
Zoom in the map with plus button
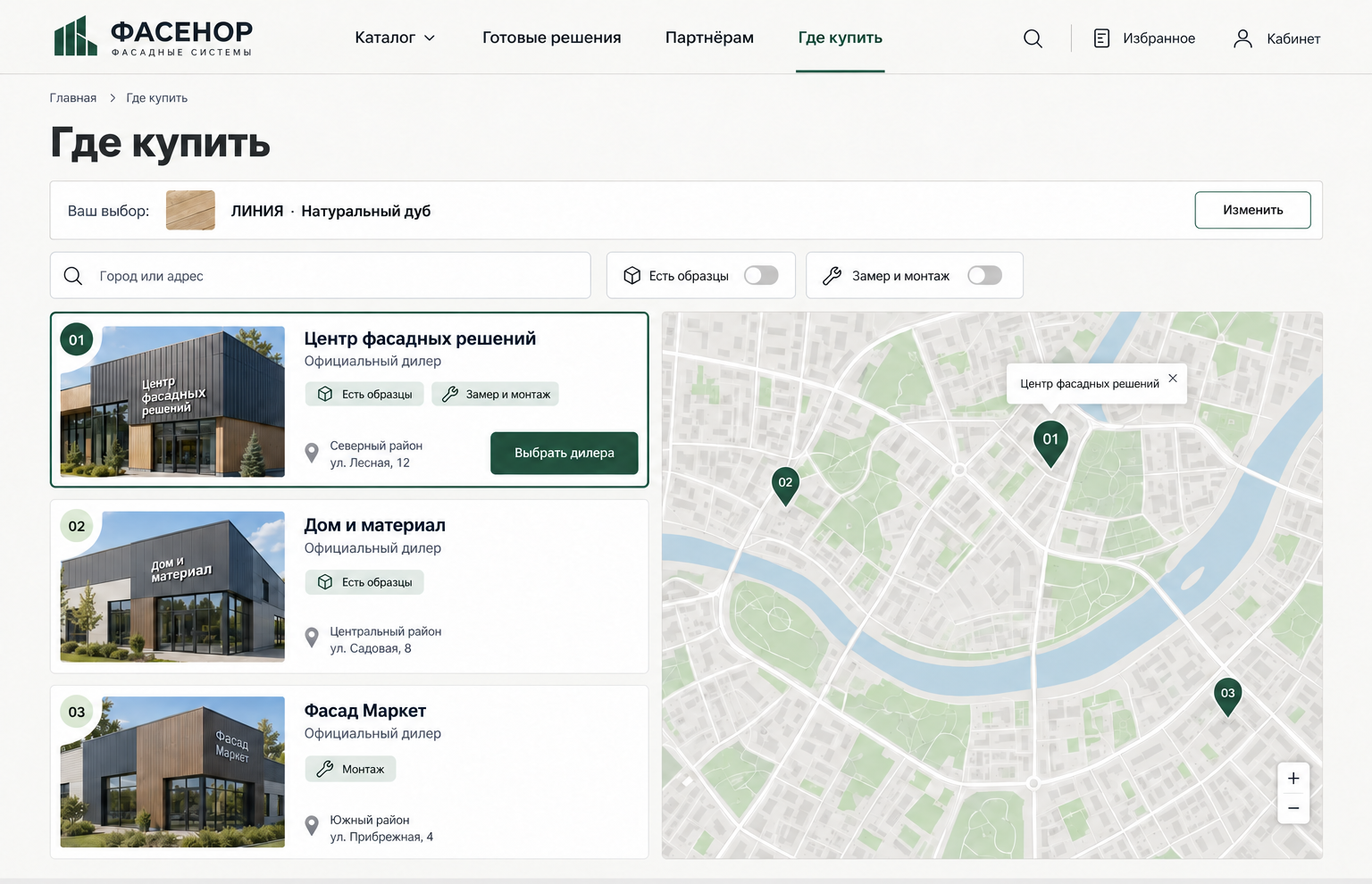pos(1293,779)
